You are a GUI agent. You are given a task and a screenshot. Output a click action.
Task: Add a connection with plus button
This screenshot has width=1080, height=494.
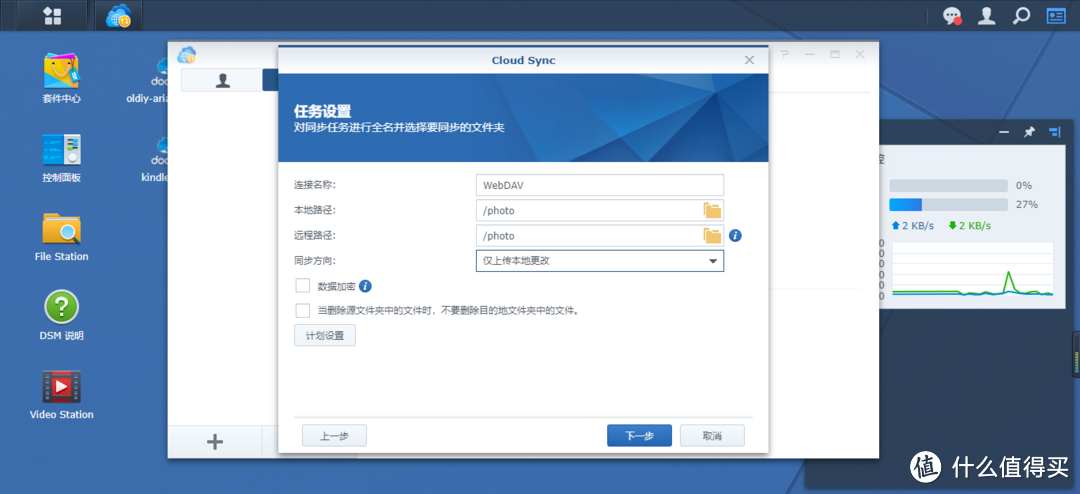tap(215, 442)
